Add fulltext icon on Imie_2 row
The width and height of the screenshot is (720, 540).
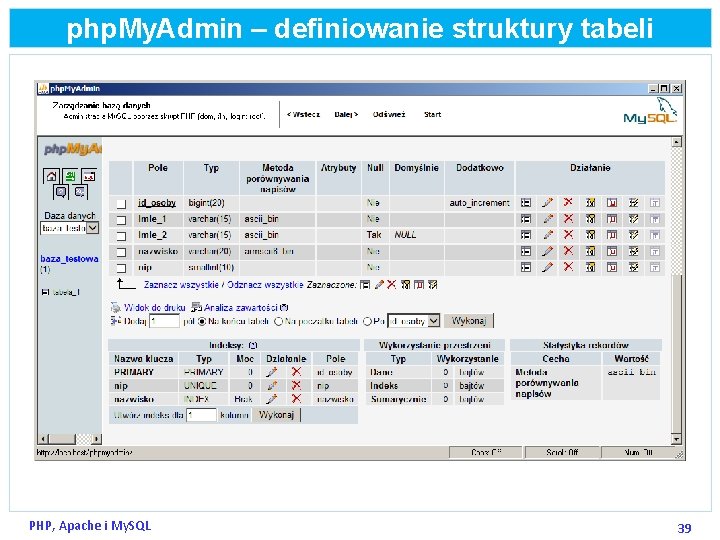(x=655, y=235)
